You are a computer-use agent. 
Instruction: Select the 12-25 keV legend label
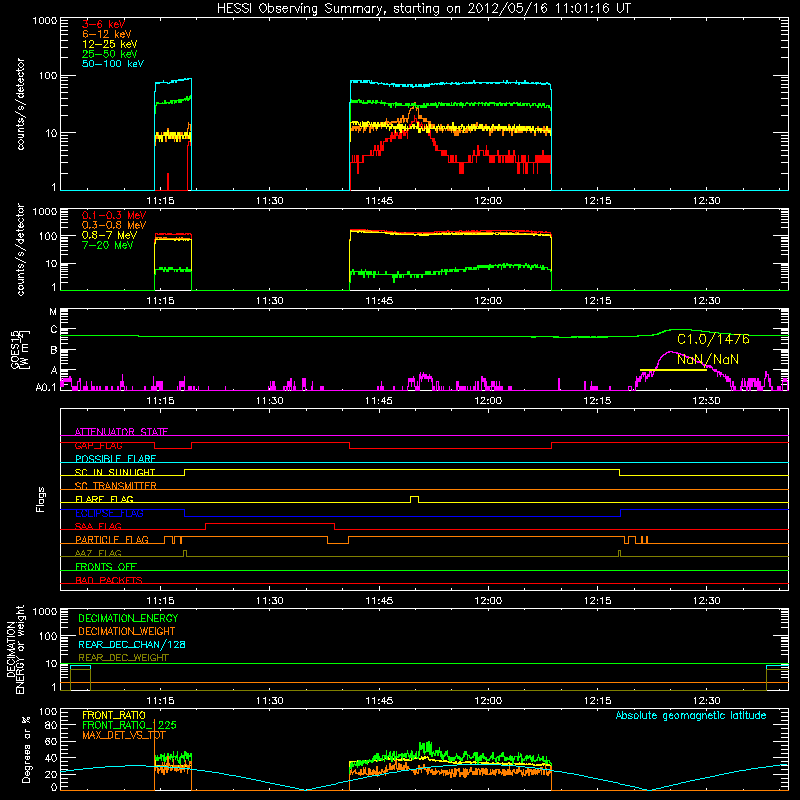tap(110, 44)
